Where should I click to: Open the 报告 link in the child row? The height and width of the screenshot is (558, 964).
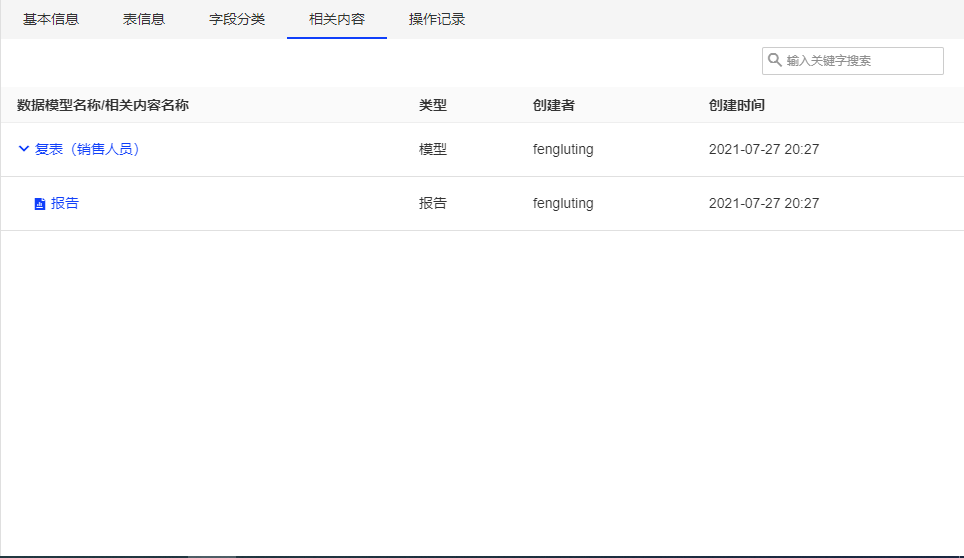[65, 203]
